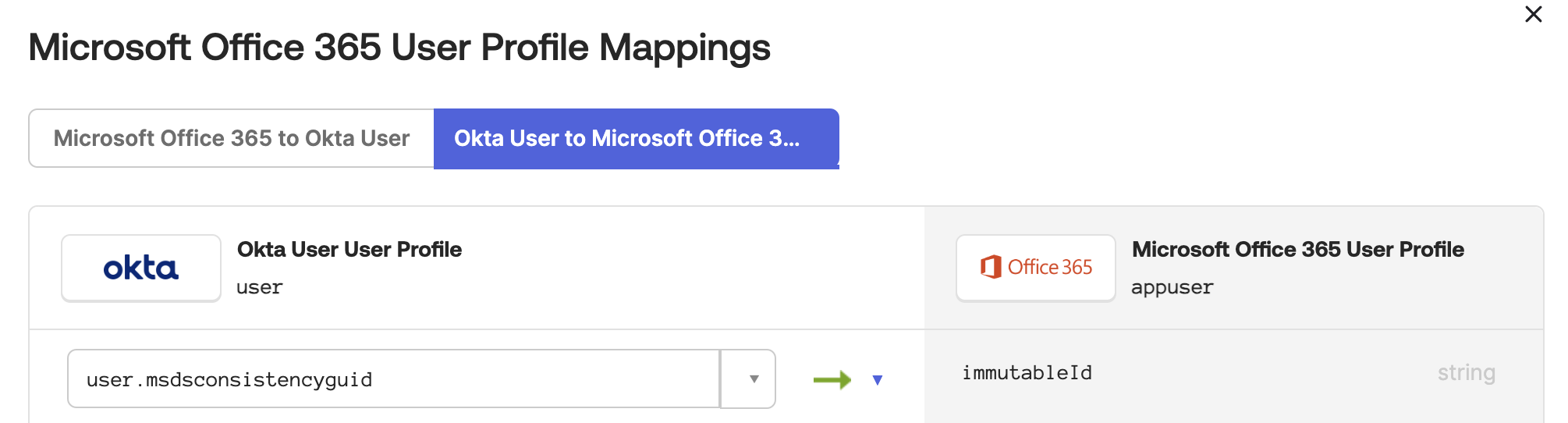Screen dimensions: 1568x423
Task: Click the Okta logo
Action: click(141, 268)
